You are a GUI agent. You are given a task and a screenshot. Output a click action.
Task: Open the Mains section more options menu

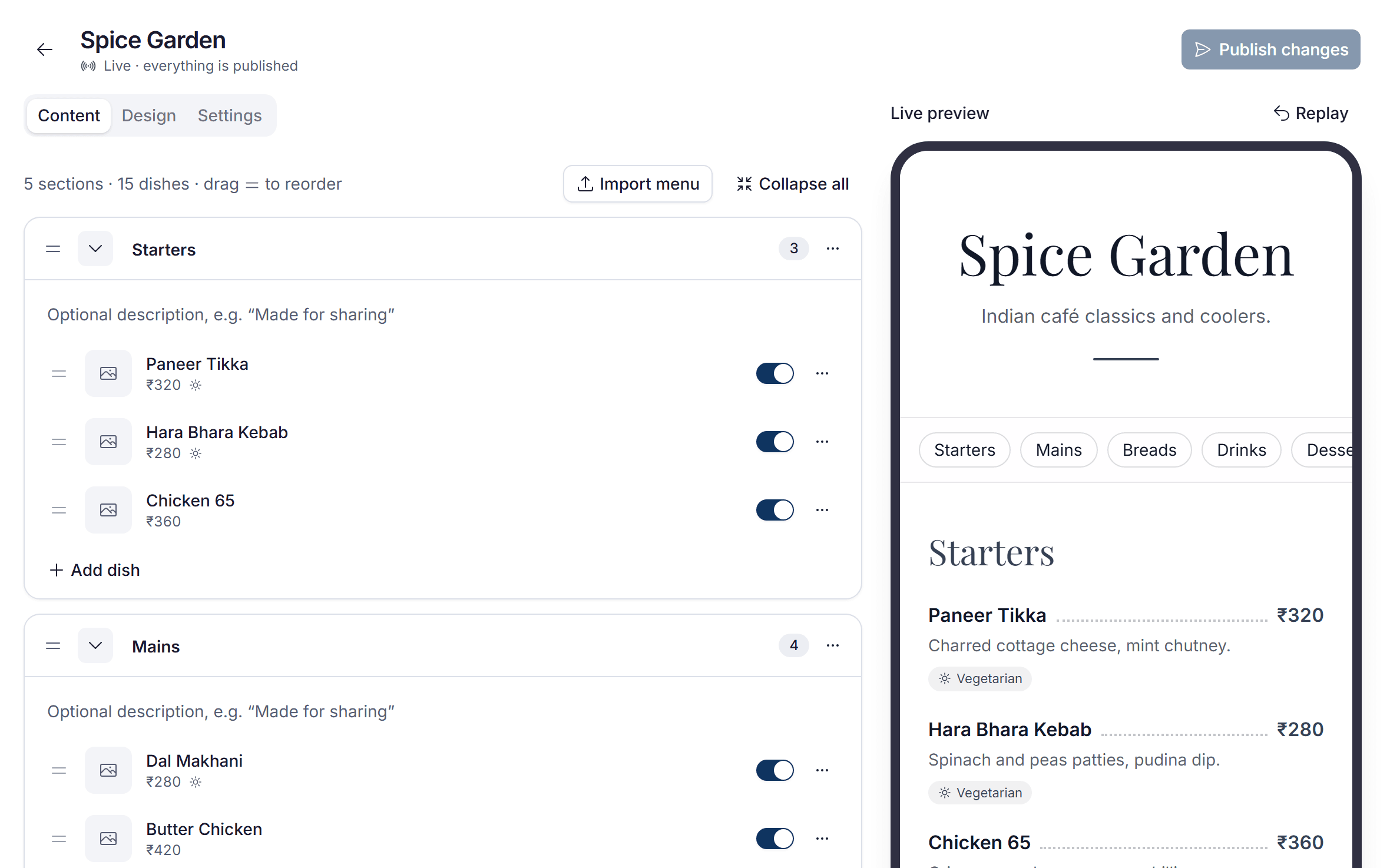[x=833, y=645]
